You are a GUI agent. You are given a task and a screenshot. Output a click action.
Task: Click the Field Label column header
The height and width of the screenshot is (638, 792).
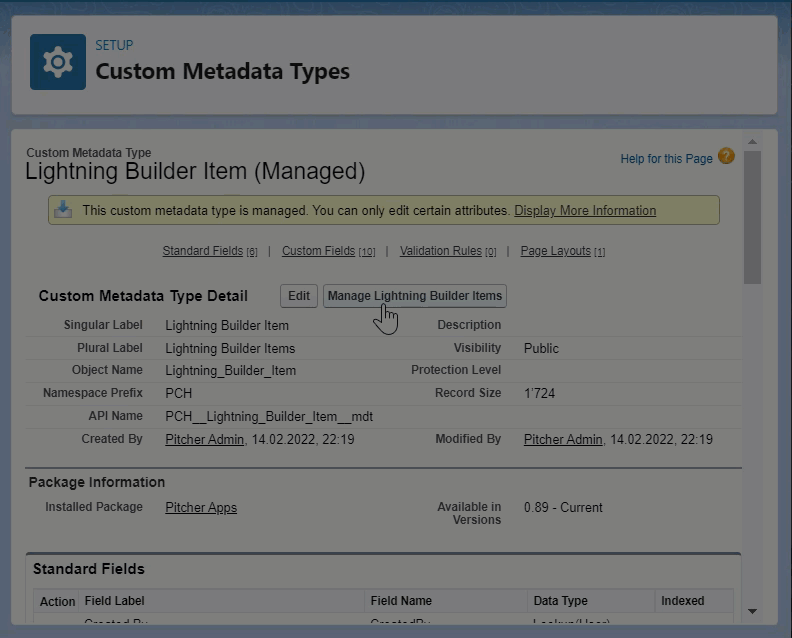pyautogui.click(x=114, y=601)
